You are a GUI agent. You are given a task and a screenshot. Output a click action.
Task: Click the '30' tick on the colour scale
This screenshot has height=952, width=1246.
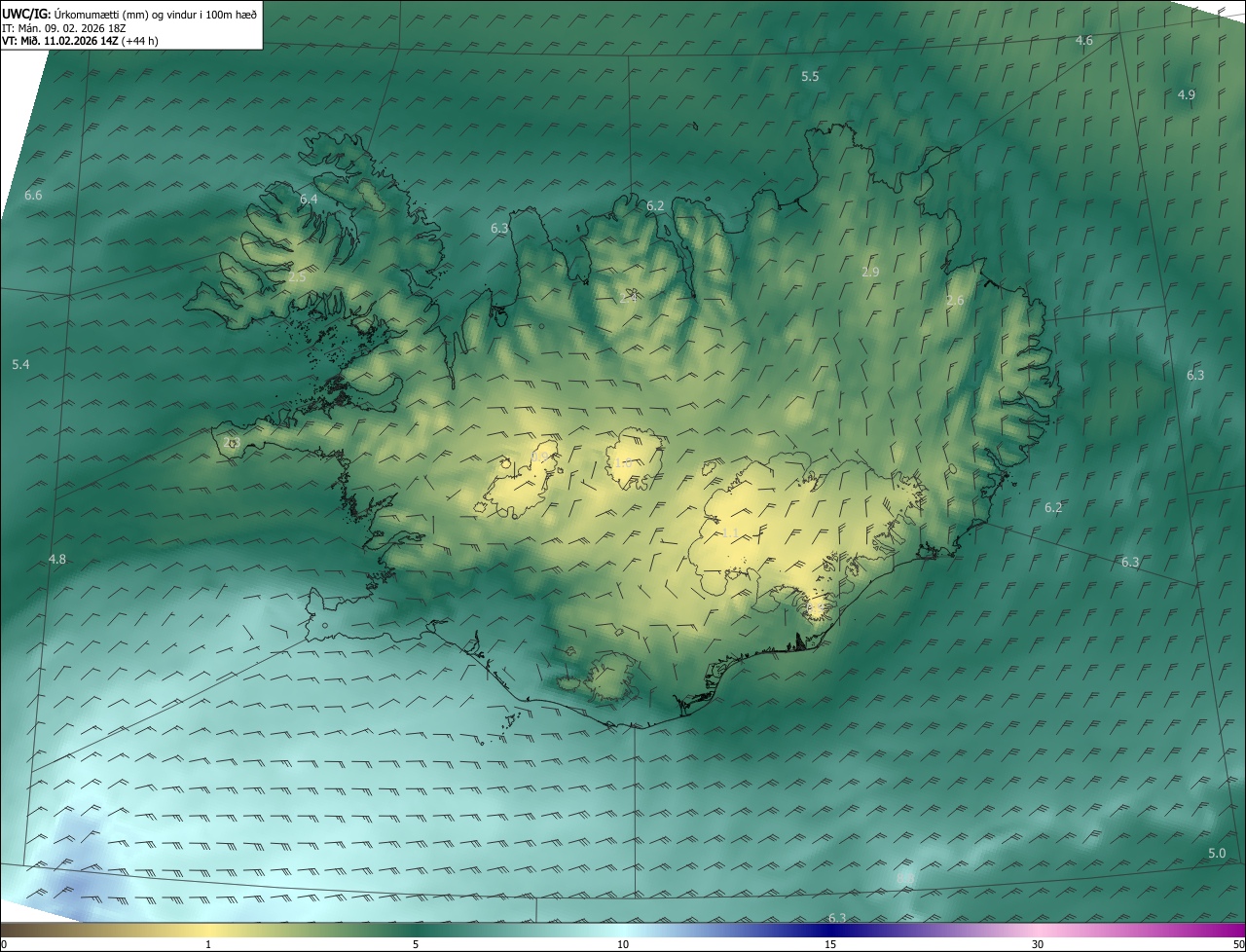(x=1038, y=944)
